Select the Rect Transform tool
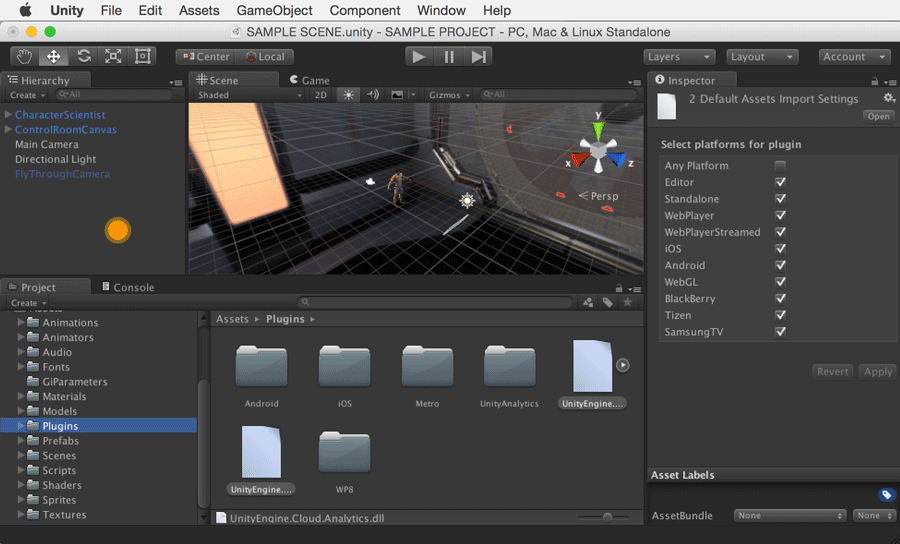The height and width of the screenshot is (544, 900). [x=143, y=57]
